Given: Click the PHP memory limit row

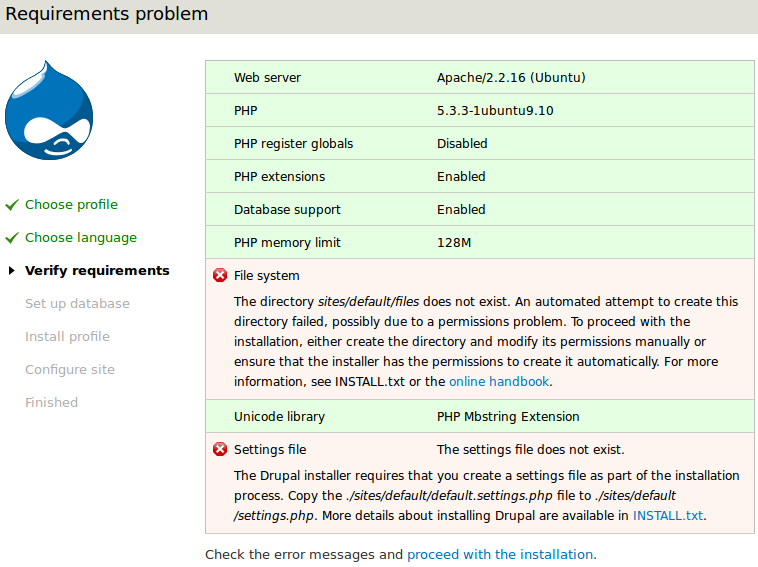Looking at the screenshot, I should tap(480, 243).
